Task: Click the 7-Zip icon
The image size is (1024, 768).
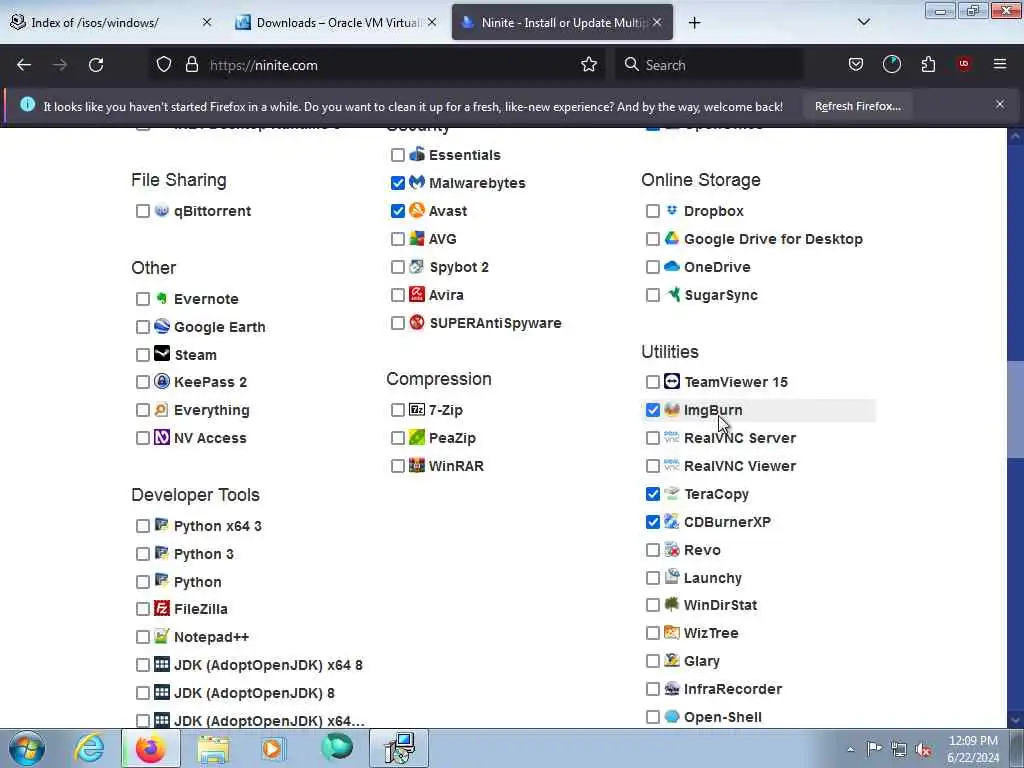Action: tap(417, 409)
